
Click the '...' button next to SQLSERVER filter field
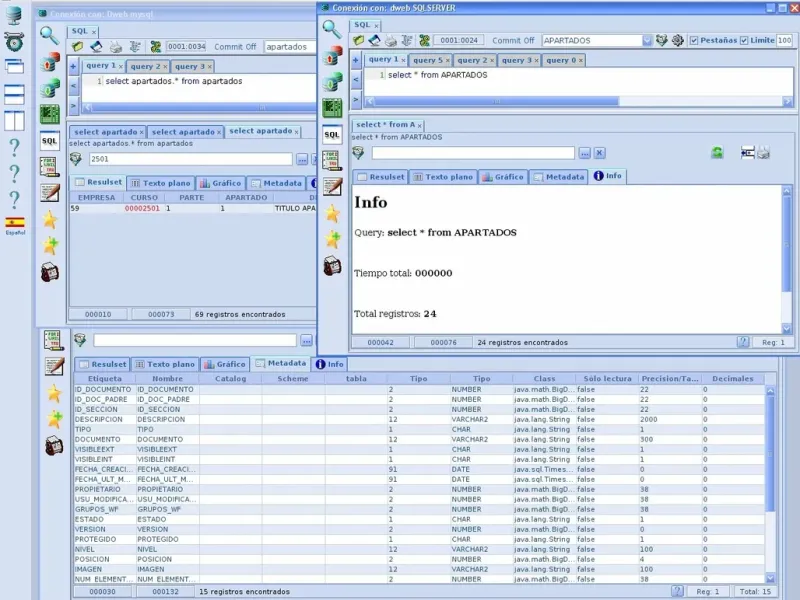click(x=584, y=153)
